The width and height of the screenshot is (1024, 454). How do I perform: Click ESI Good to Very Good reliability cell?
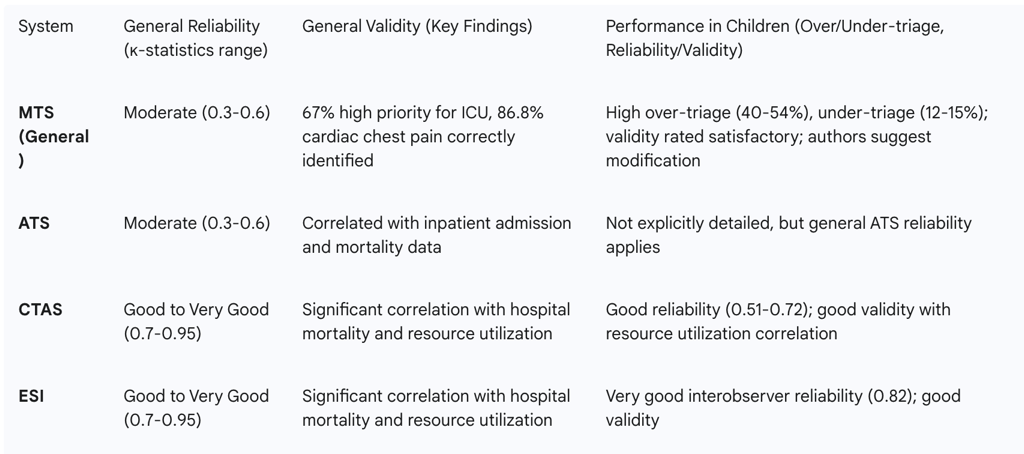click(196, 408)
